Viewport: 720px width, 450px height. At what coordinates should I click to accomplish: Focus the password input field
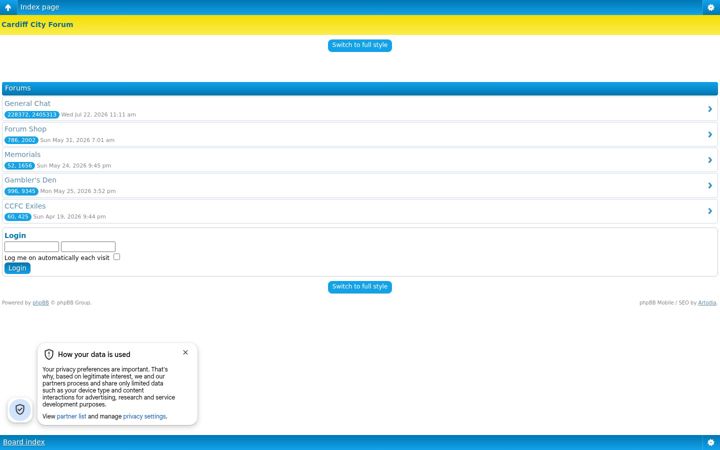tap(88, 247)
